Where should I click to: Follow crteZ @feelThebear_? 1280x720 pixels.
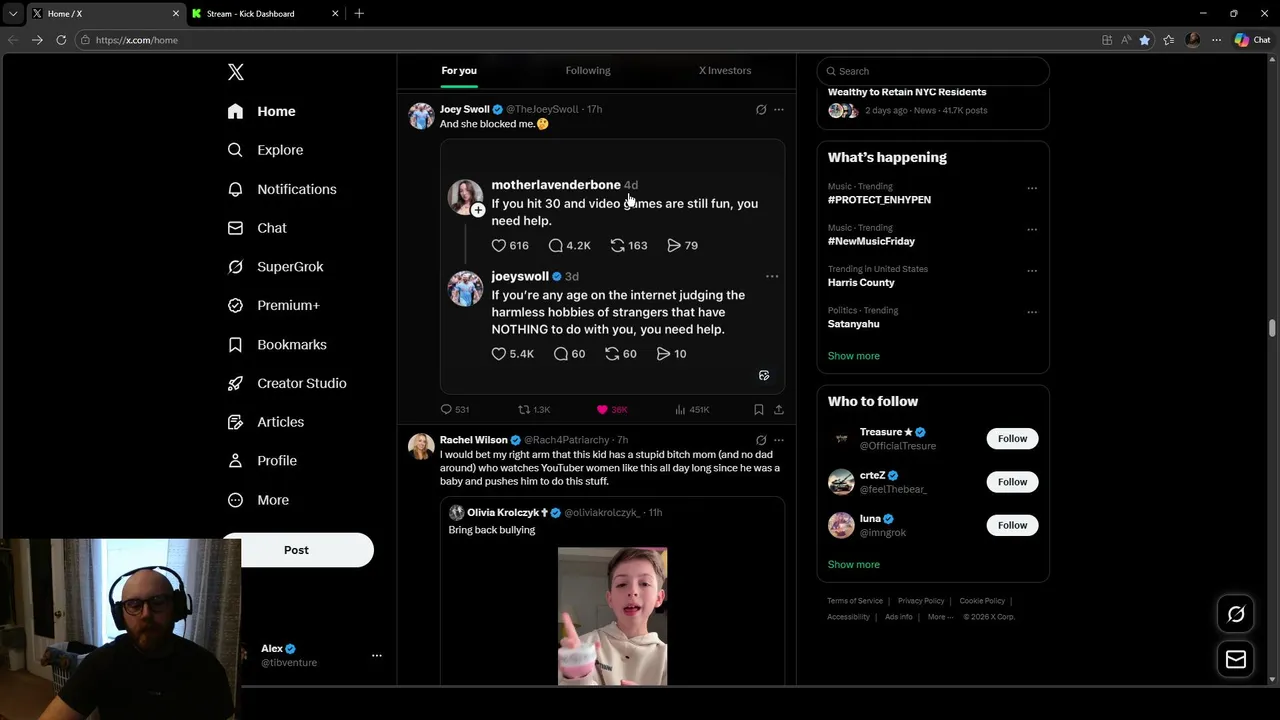coord(1012,482)
